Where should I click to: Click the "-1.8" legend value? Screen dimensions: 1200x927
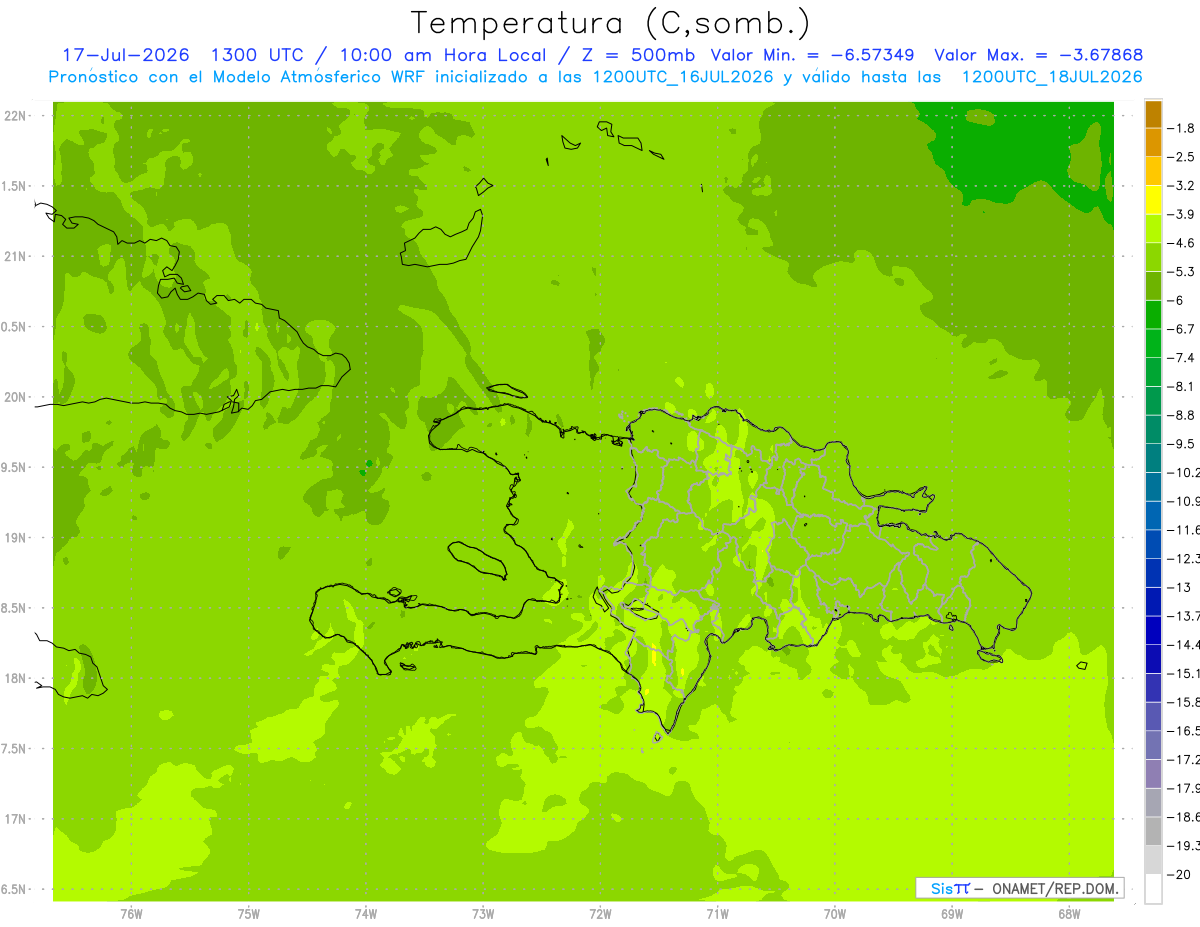(x=1183, y=128)
